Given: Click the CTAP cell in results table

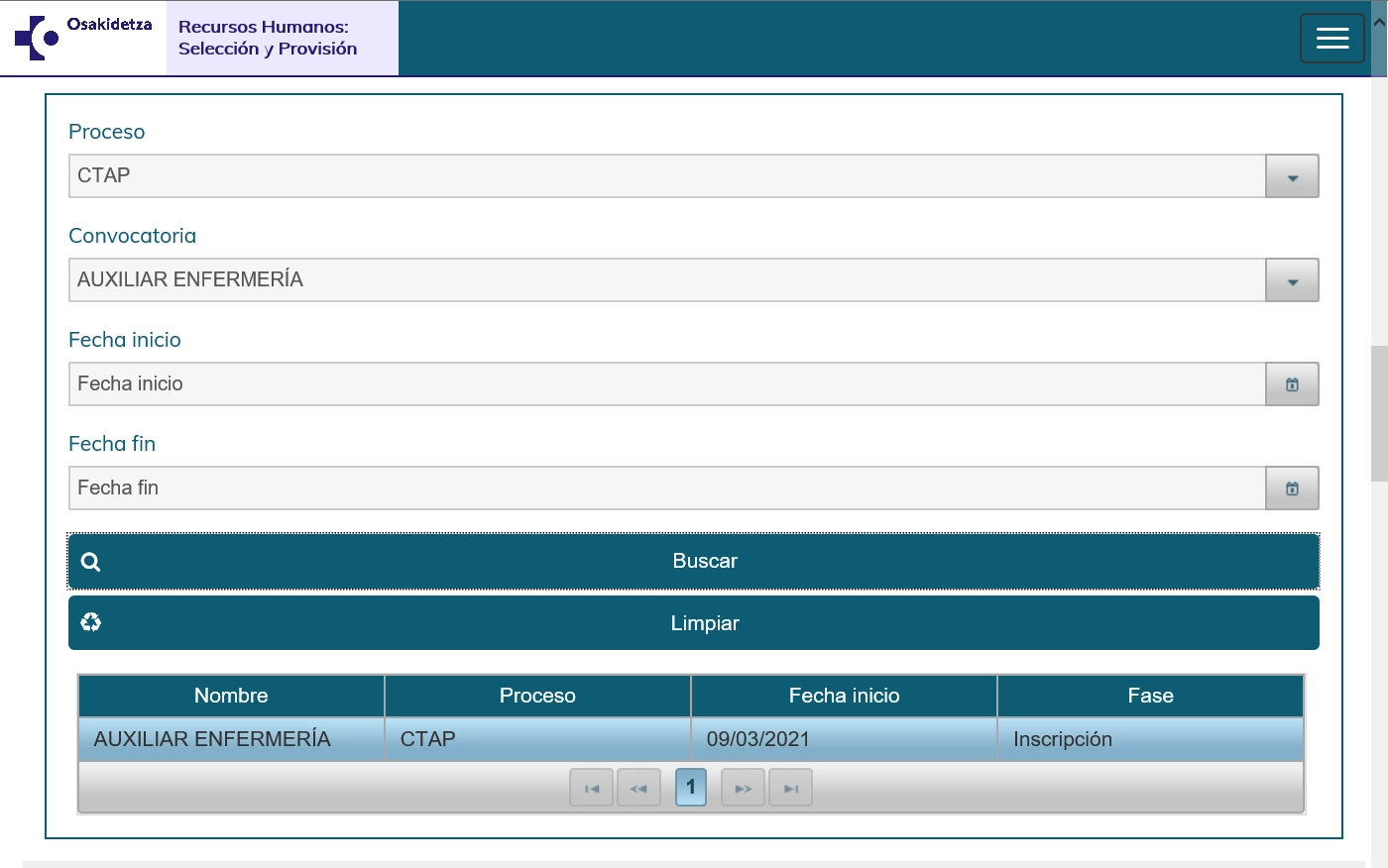Looking at the screenshot, I should [537, 739].
